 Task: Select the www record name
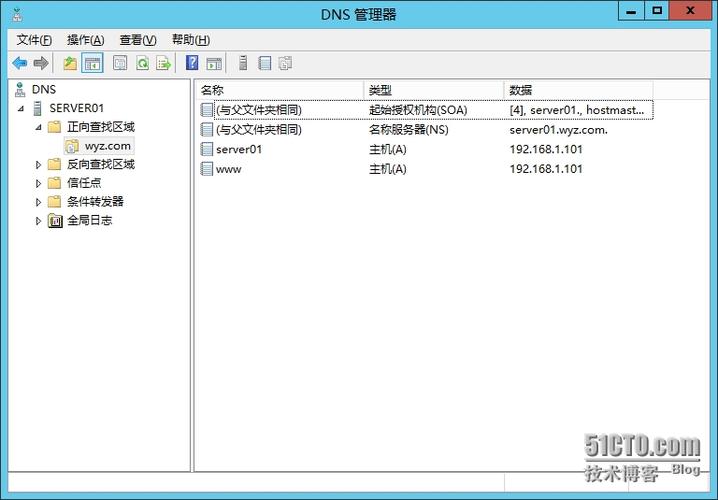[228, 169]
